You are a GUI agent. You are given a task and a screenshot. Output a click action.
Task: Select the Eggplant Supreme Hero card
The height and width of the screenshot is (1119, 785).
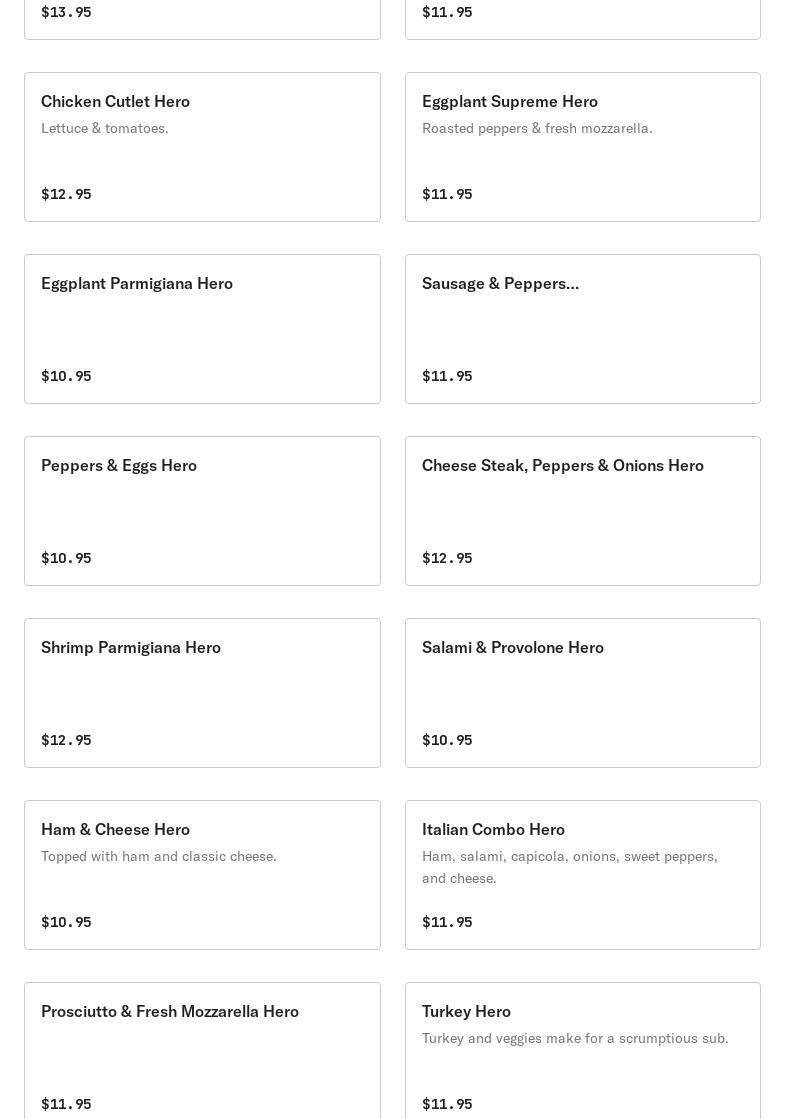(x=582, y=147)
